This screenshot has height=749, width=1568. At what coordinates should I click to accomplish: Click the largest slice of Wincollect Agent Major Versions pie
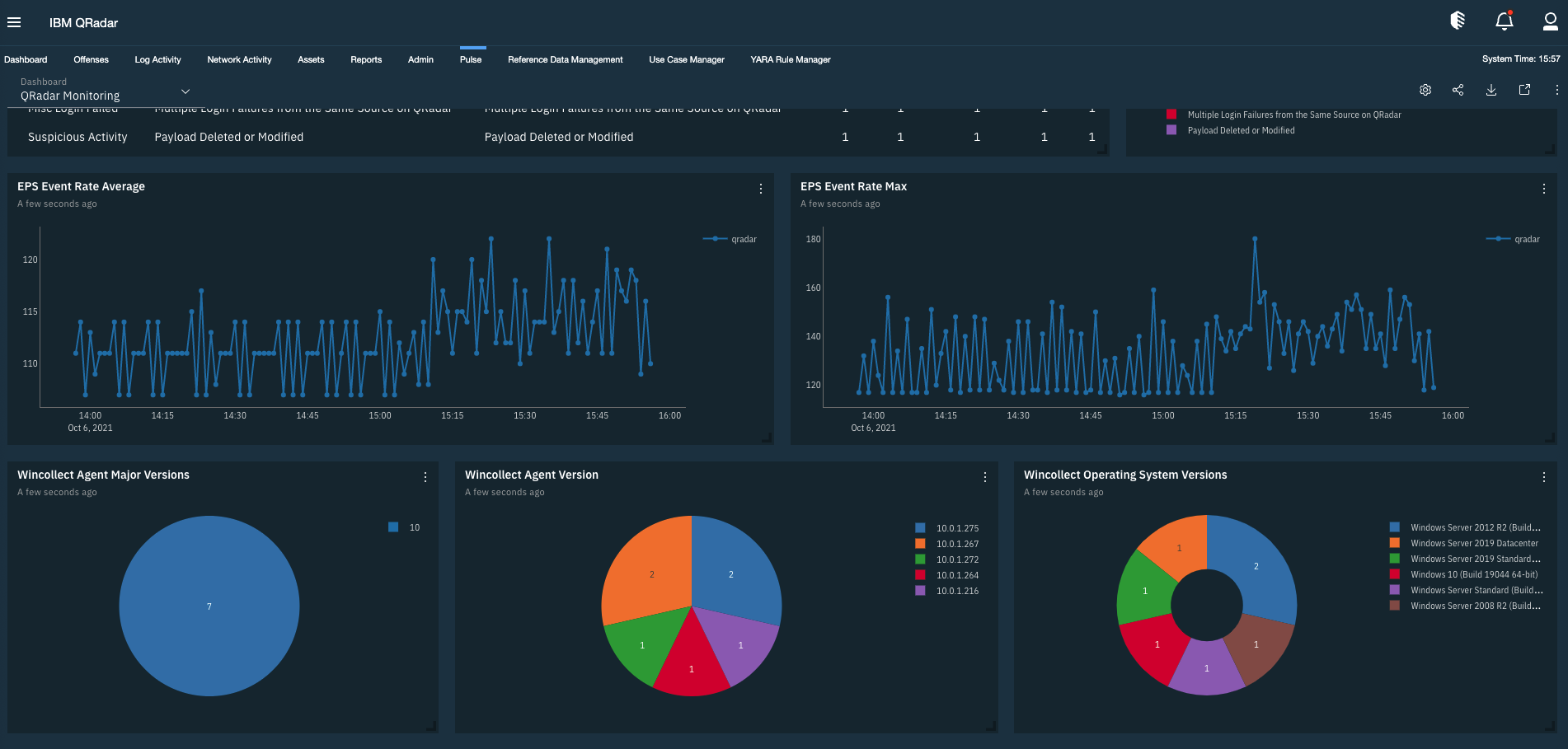point(209,606)
